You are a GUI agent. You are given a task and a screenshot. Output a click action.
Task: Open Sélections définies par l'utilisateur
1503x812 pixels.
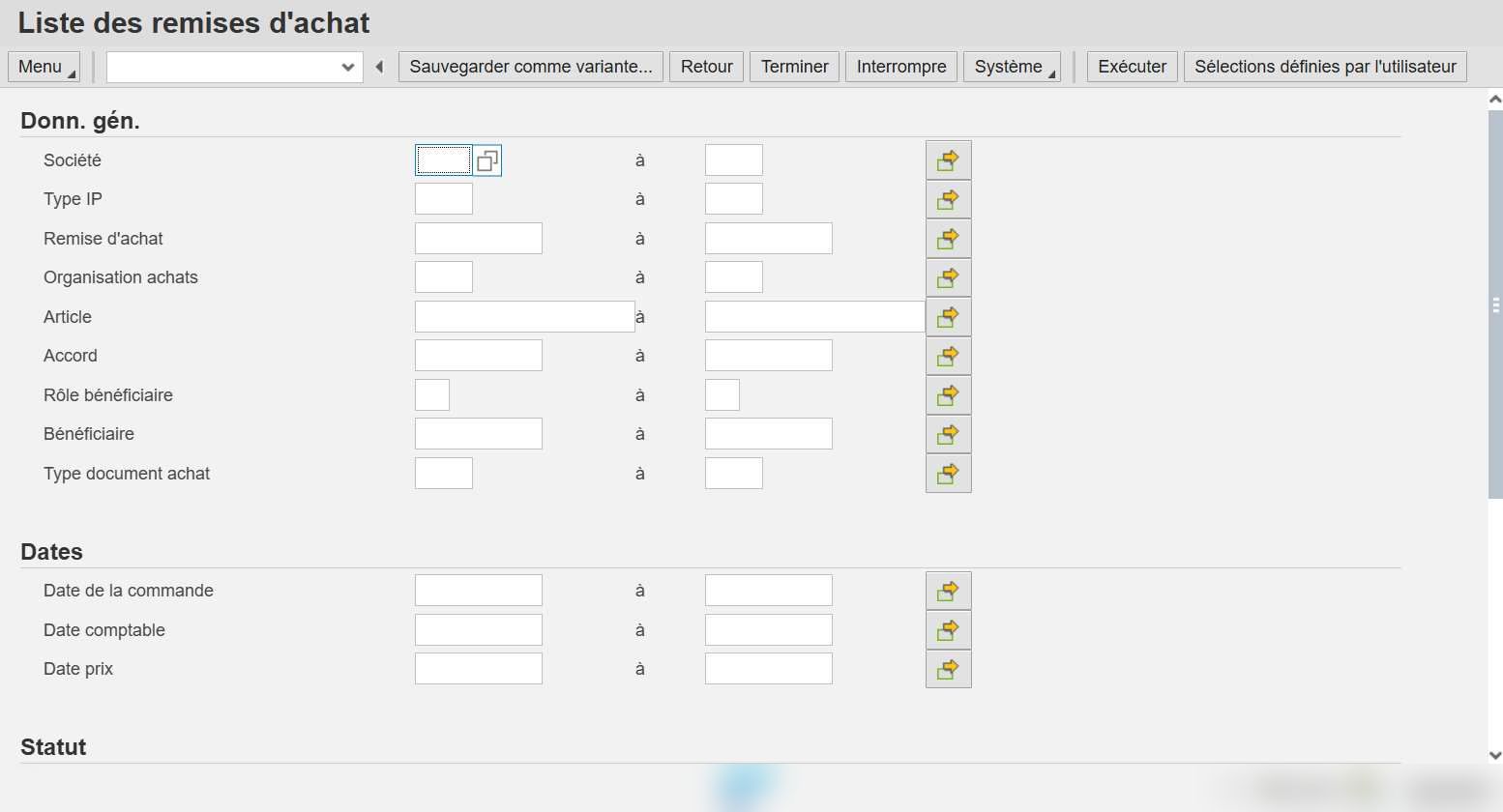[x=1325, y=67]
